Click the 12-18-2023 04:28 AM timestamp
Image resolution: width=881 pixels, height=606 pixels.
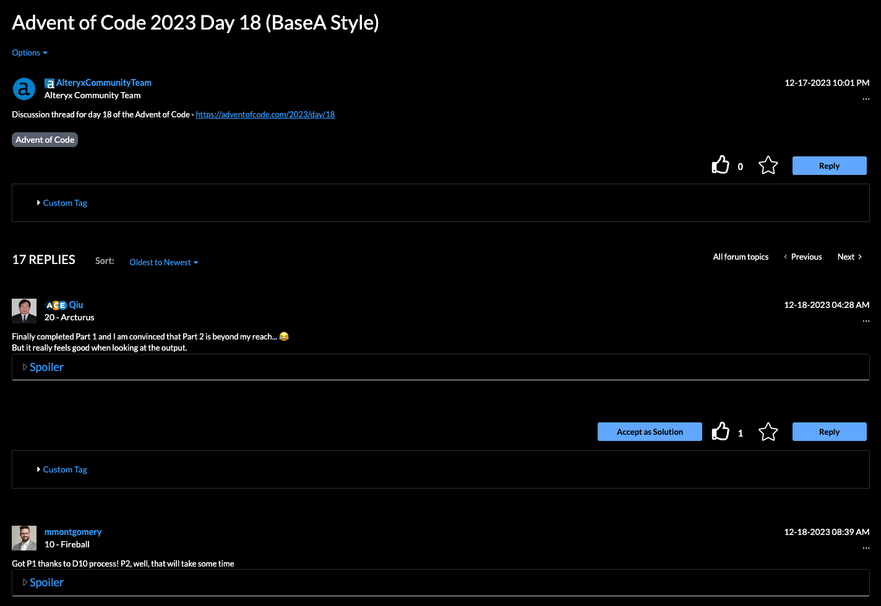[826, 305]
